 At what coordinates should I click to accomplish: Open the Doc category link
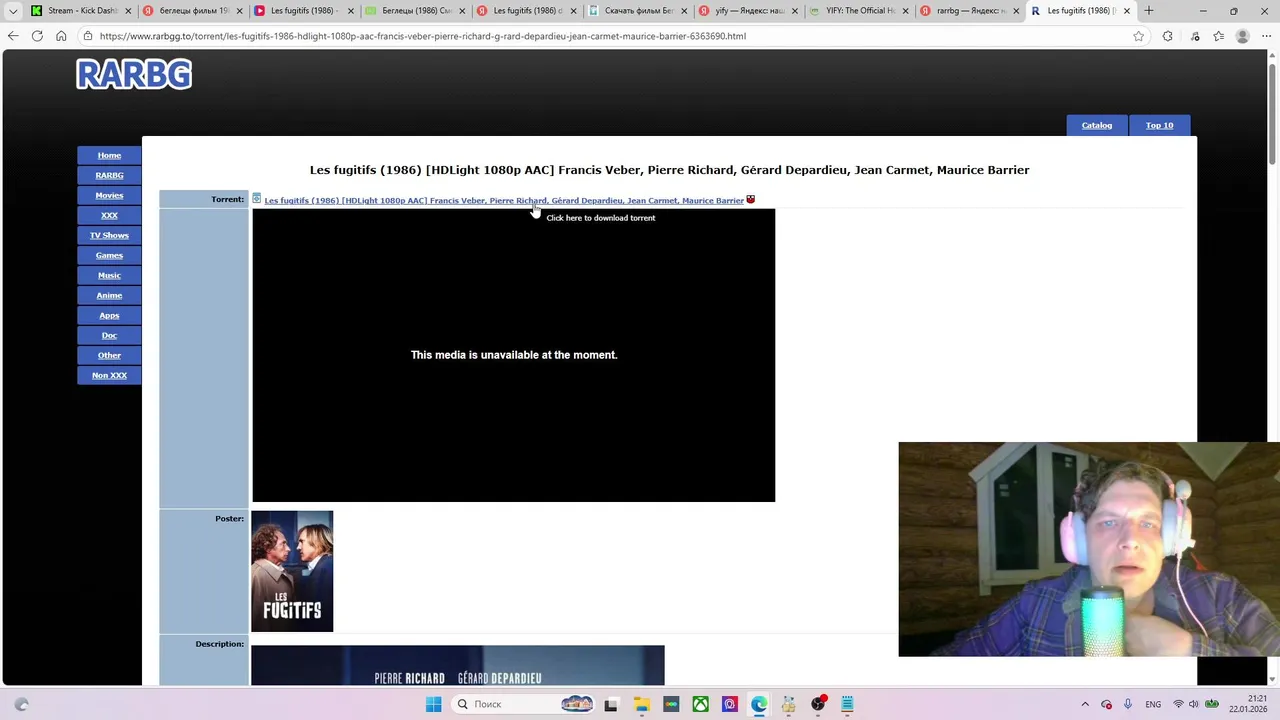pyautogui.click(x=109, y=335)
